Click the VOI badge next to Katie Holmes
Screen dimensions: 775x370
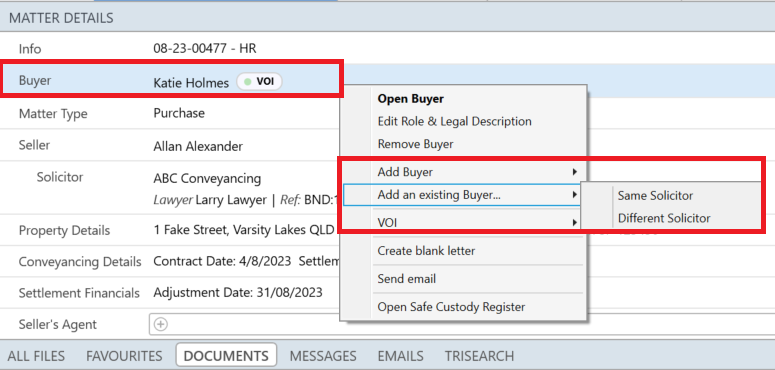pyautogui.click(x=259, y=82)
